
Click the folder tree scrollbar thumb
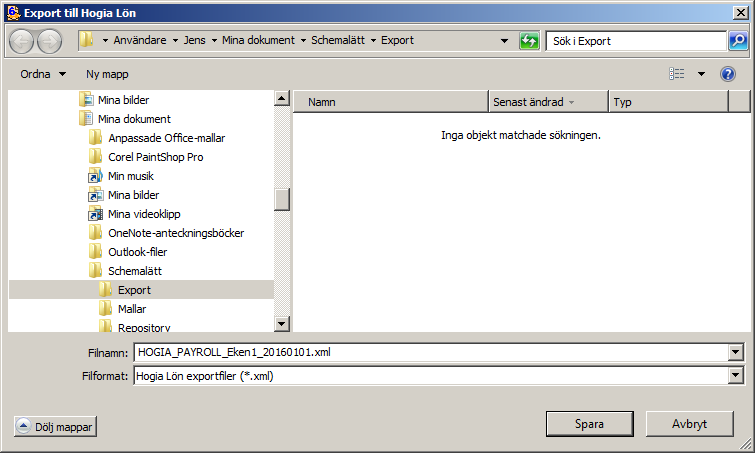point(282,199)
